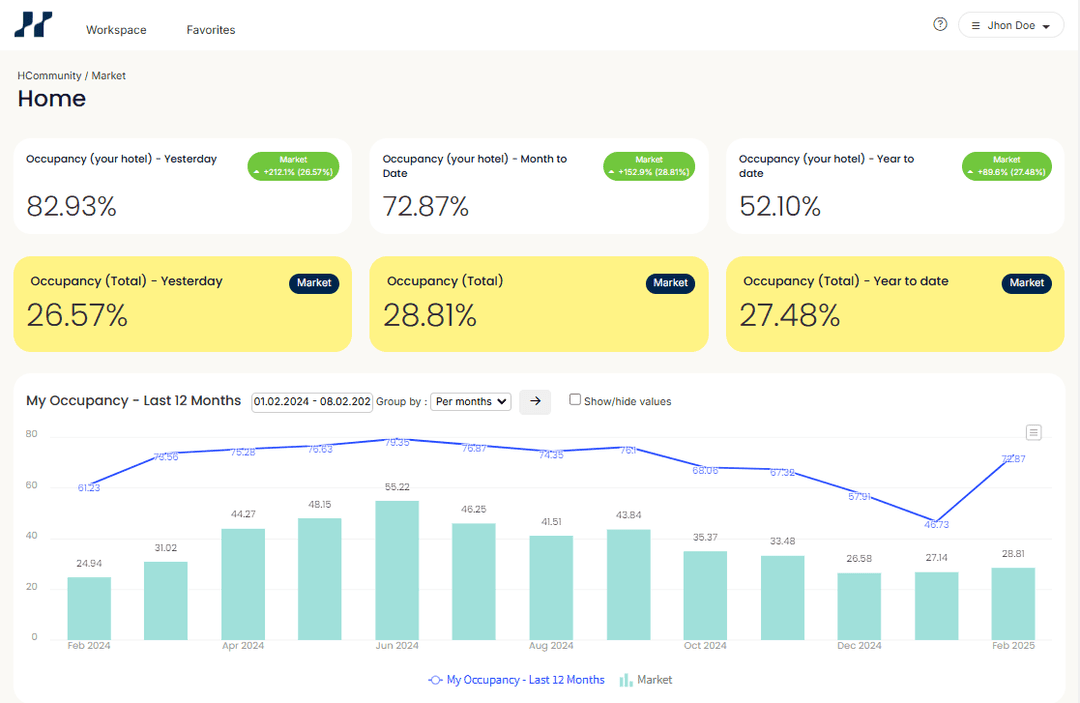
Task: Expand the Per months group-by dropdown
Action: coord(471,401)
